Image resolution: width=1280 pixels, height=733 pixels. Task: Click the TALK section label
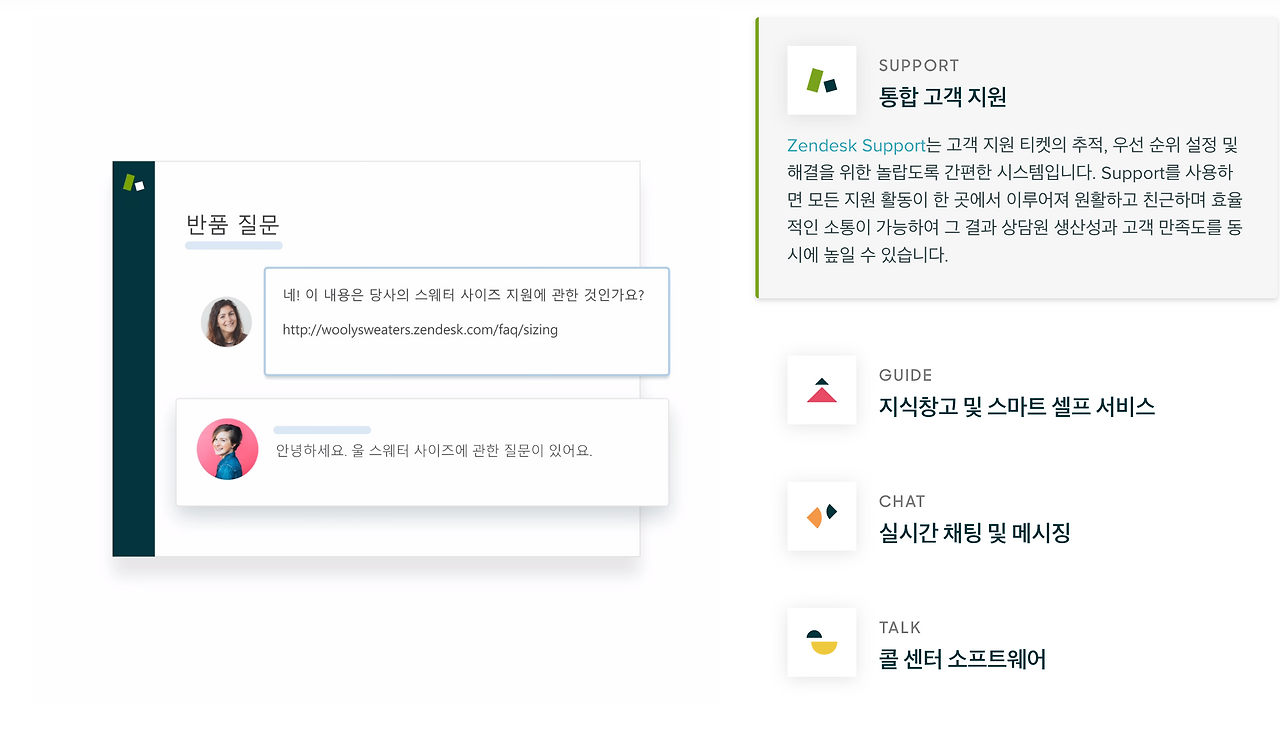pos(899,627)
